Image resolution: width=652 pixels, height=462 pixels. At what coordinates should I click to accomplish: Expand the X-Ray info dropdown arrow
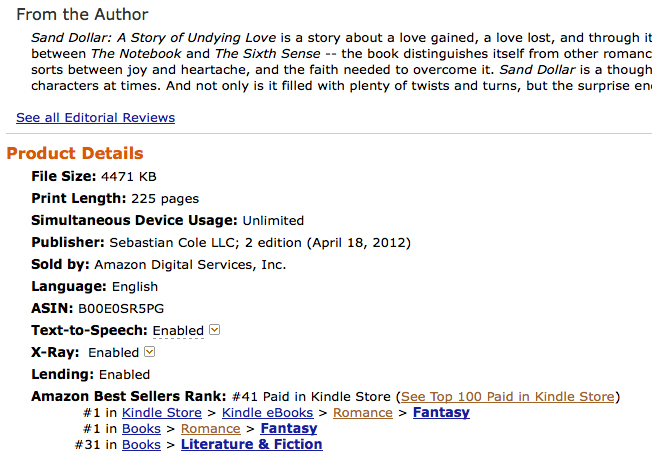point(150,352)
